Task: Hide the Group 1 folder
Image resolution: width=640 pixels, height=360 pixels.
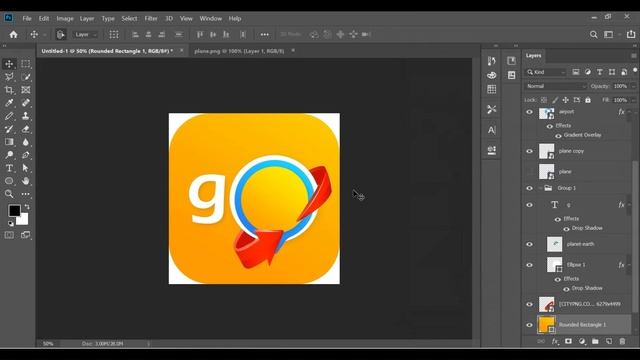Action: (x=529, y=188)
